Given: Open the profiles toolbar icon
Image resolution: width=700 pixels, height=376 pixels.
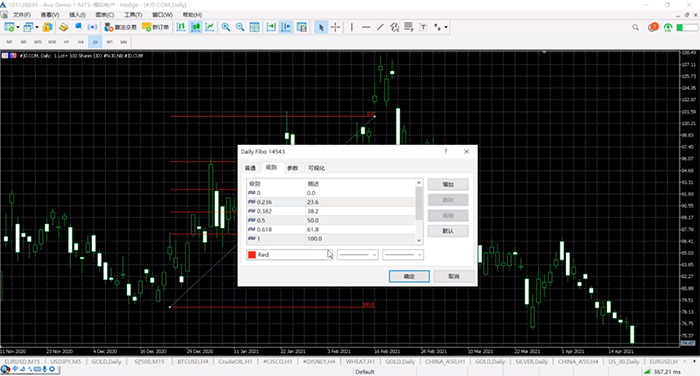Looking at the screenshot, I should click(28, 27).
